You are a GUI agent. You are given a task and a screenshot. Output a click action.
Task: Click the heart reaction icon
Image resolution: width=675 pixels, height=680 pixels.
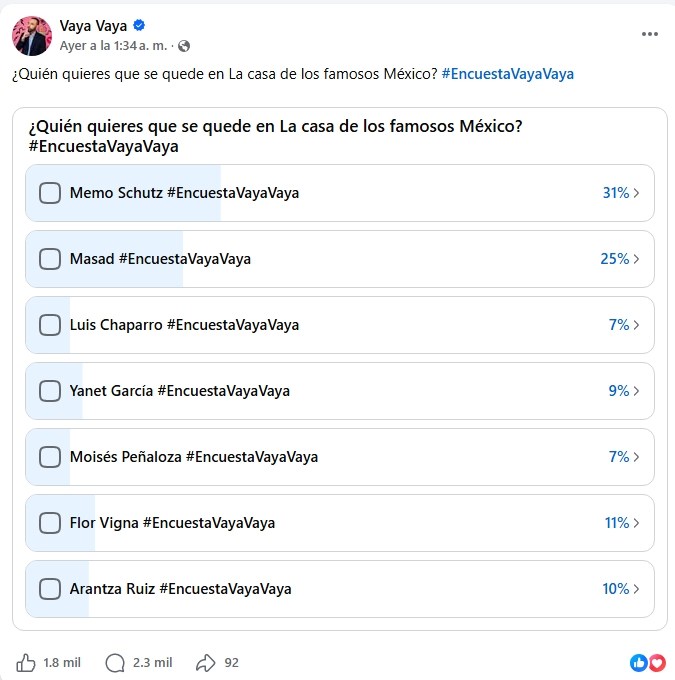[x=657, y=663]
